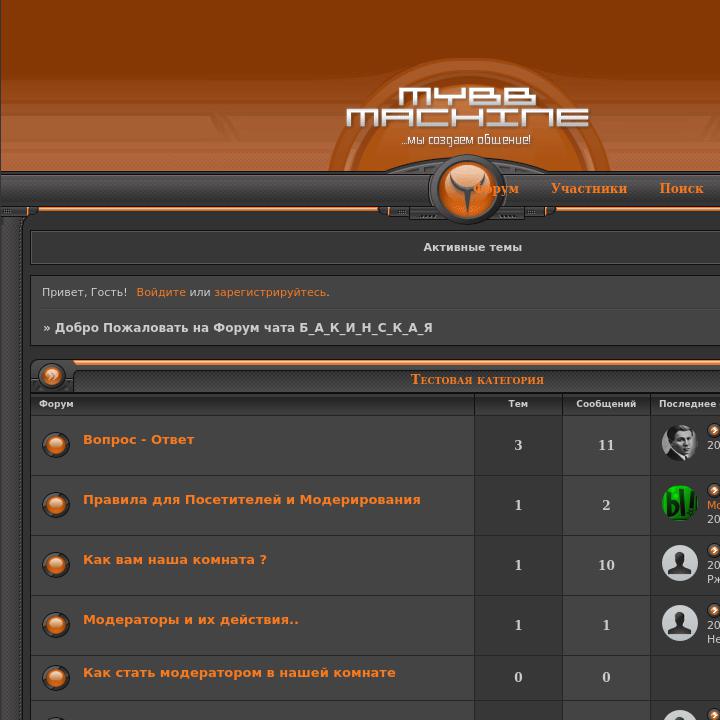720x720 pixels.
Task: Click message count 11 in Вопрос - Ответ row
Action: coord(606,445)
